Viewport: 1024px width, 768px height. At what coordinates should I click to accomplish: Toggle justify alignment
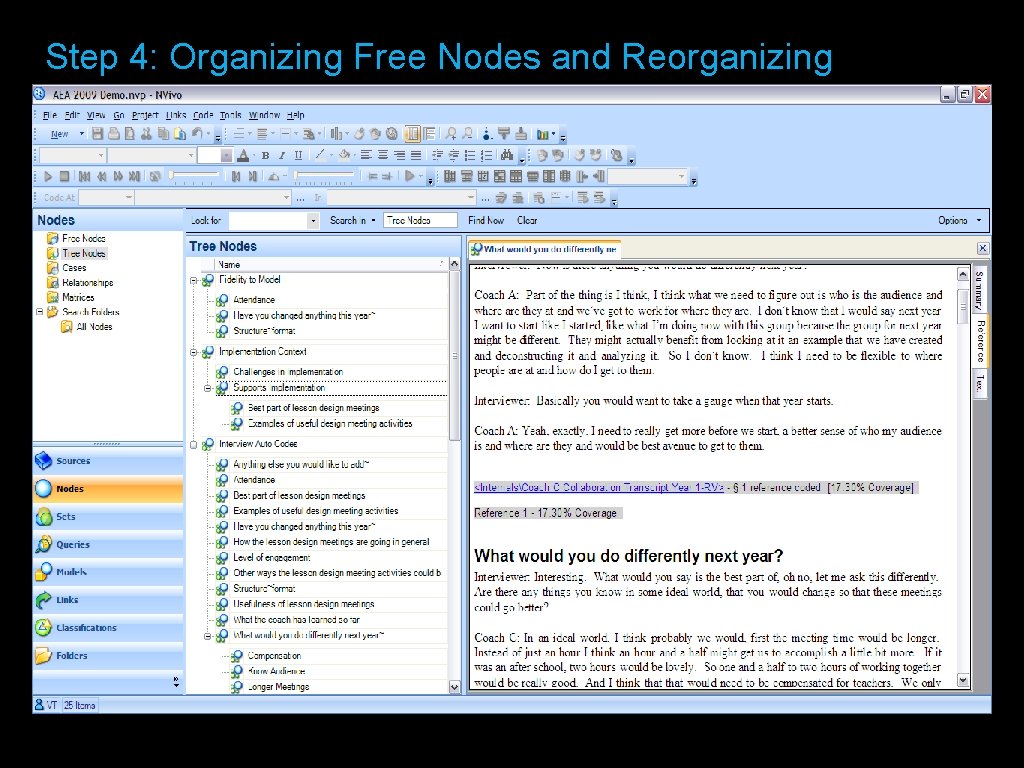(415, 155)
